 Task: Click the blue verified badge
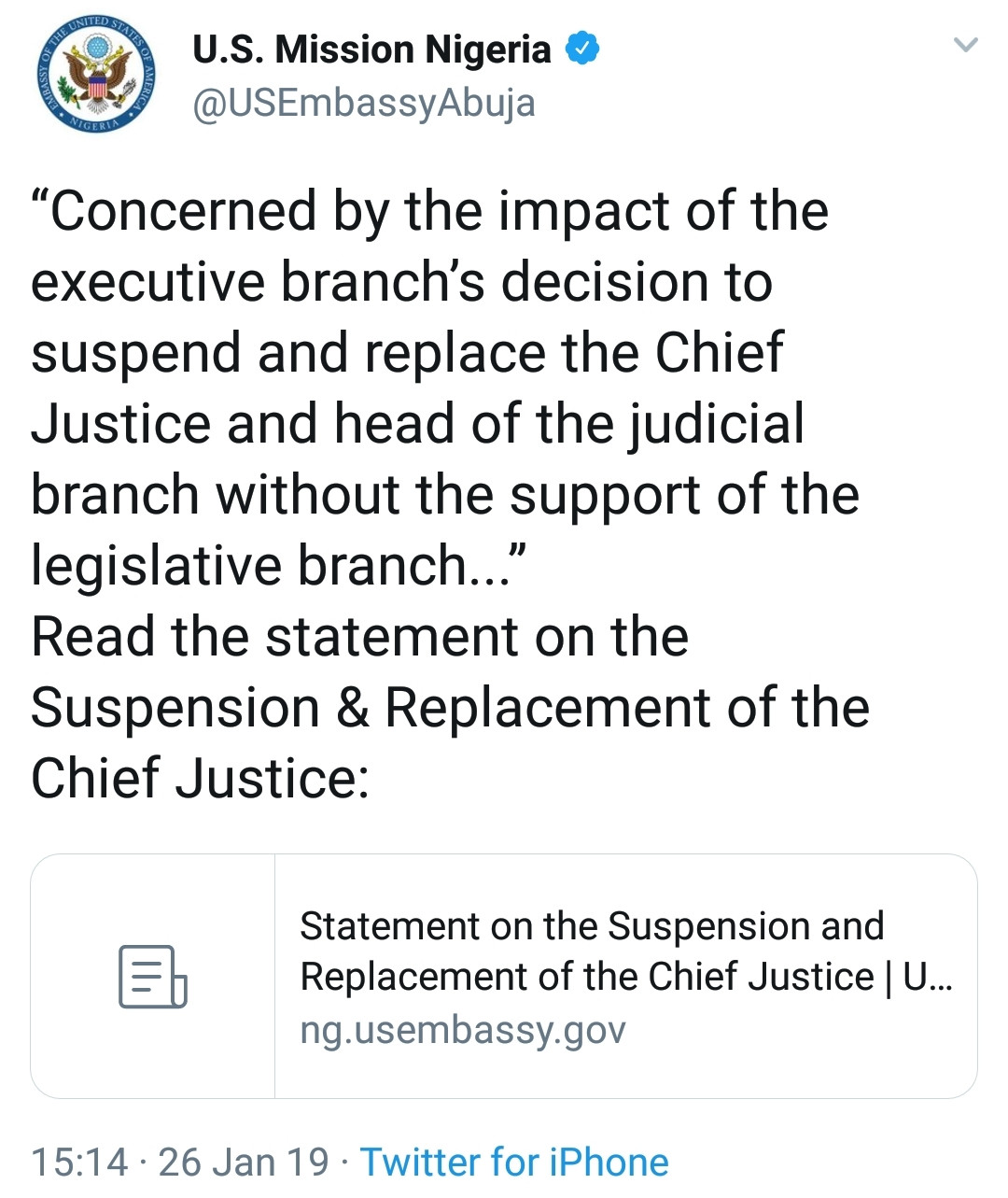click(x=582, y=49)
